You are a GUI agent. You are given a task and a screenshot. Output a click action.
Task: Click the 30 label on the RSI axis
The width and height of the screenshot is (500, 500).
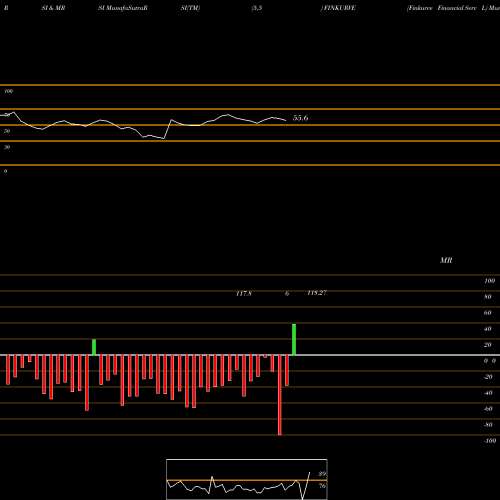click(7, 147)
